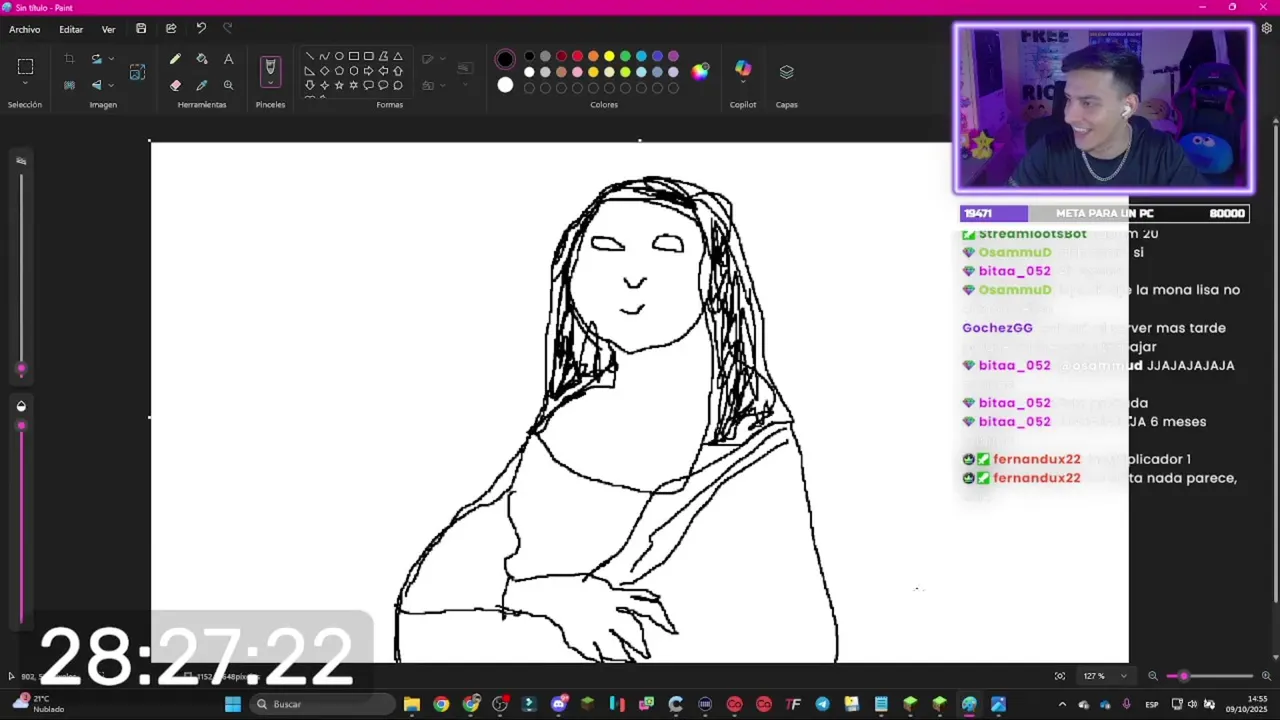Select the five-point Star shape
Screen dimensions: 1280x720
(339, 86)
